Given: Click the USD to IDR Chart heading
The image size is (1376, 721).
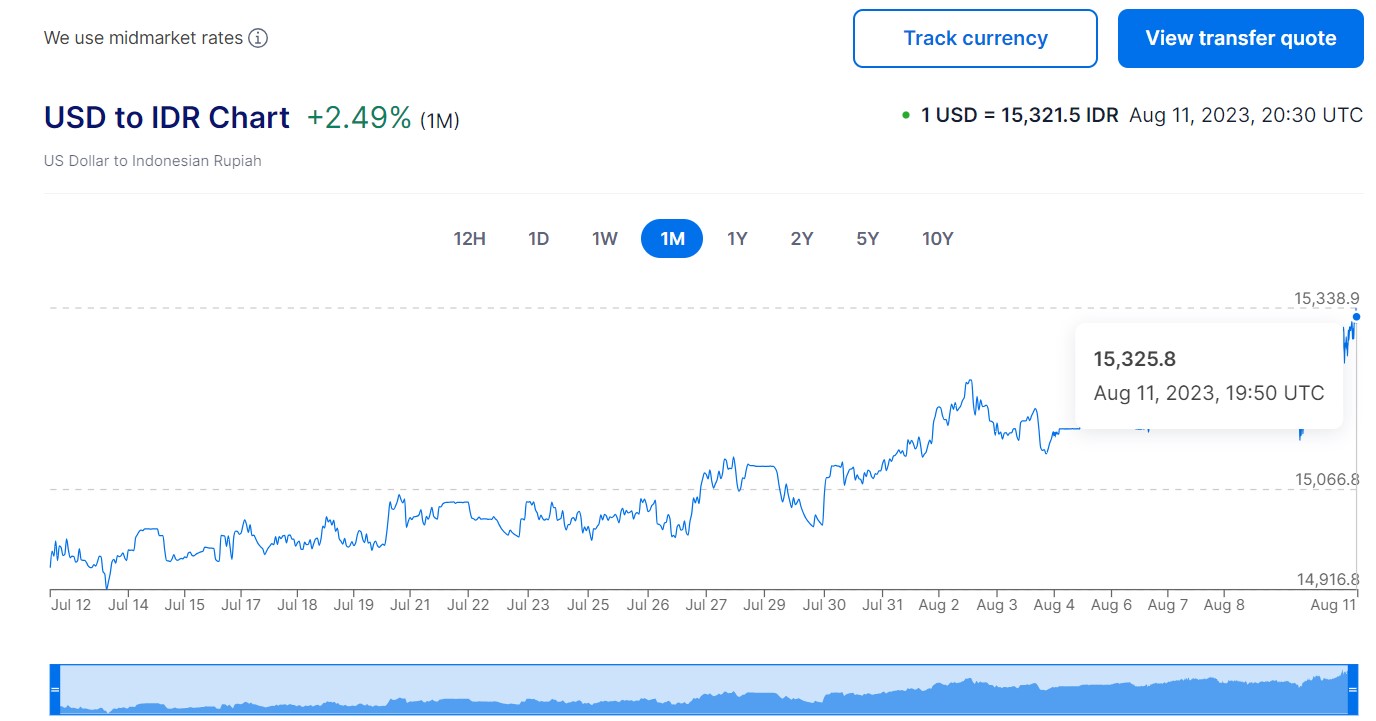Looking at the screenshot, I should tap(167, 118).
